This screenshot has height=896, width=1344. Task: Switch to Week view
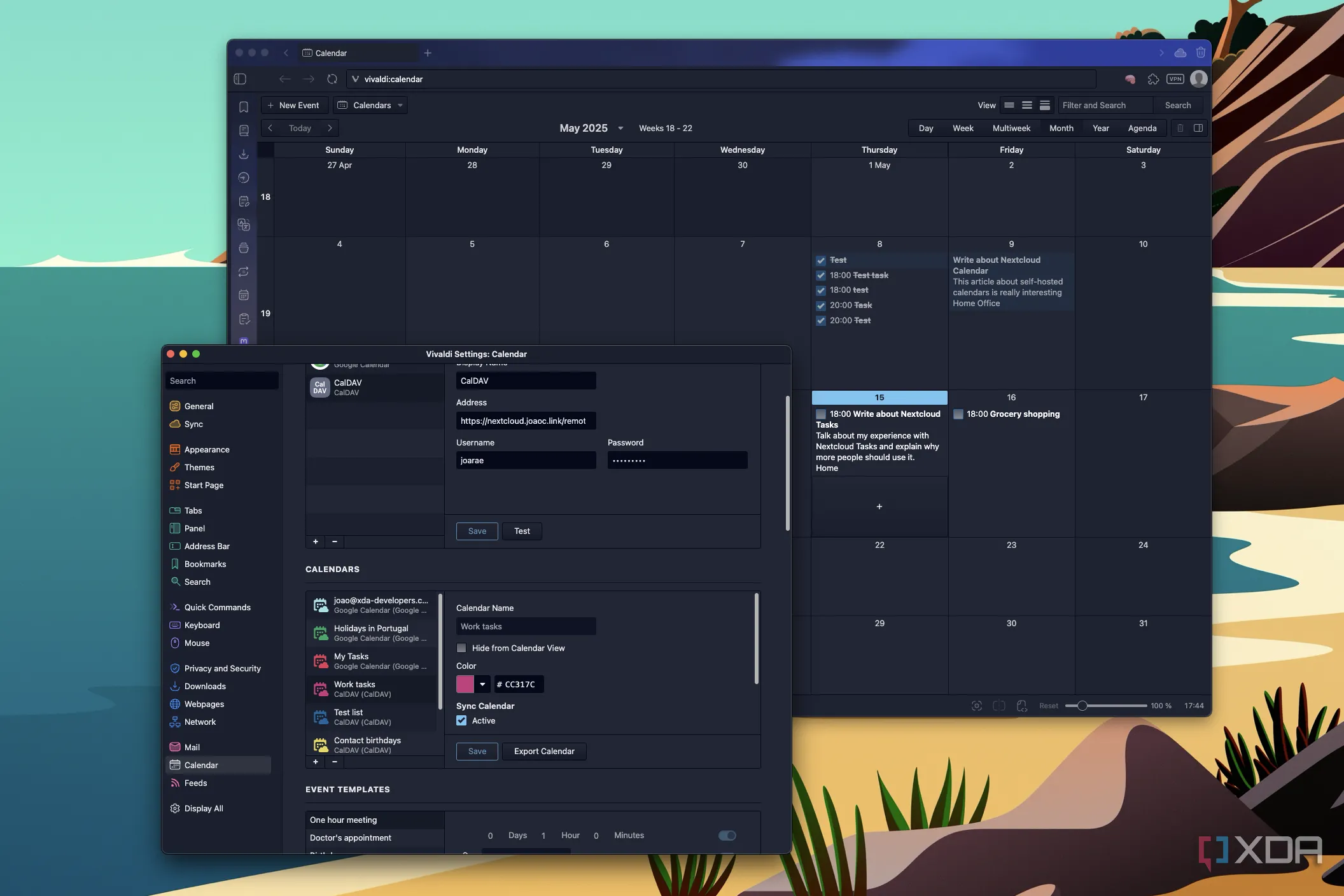[x=963, y=128]
